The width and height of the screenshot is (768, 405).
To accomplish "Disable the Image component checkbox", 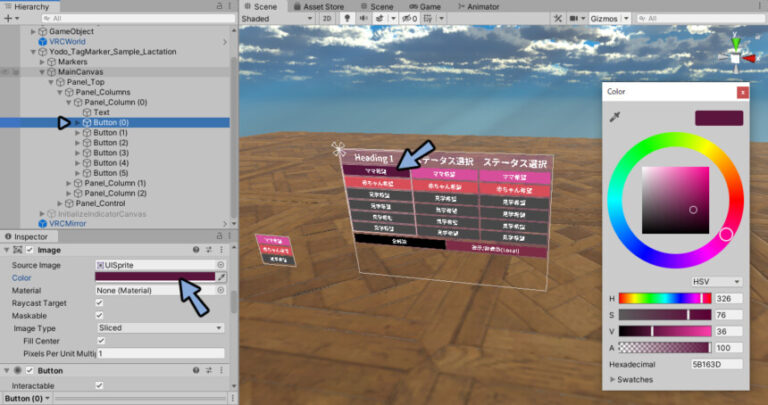I will tap(29, 250).
